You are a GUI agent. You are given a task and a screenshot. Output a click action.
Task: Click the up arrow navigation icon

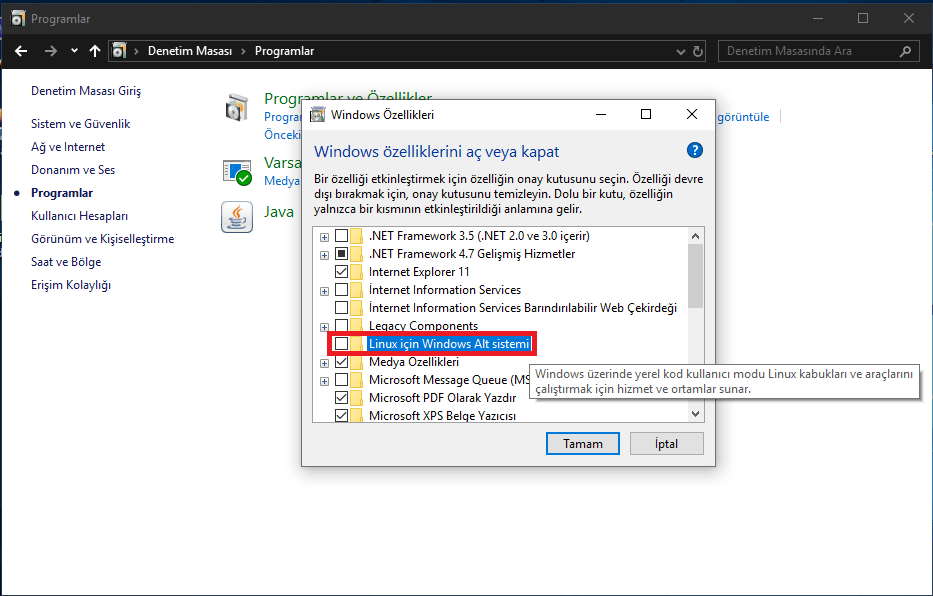click(x=95, y=51)
